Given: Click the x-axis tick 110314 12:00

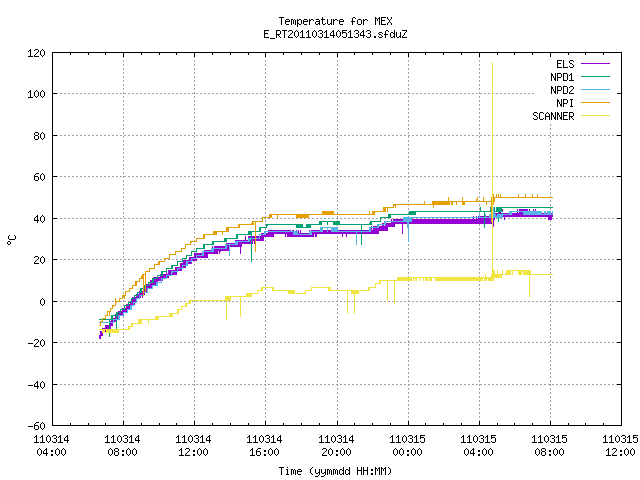Looking at the screenshot, I should (x=193, y=446).
